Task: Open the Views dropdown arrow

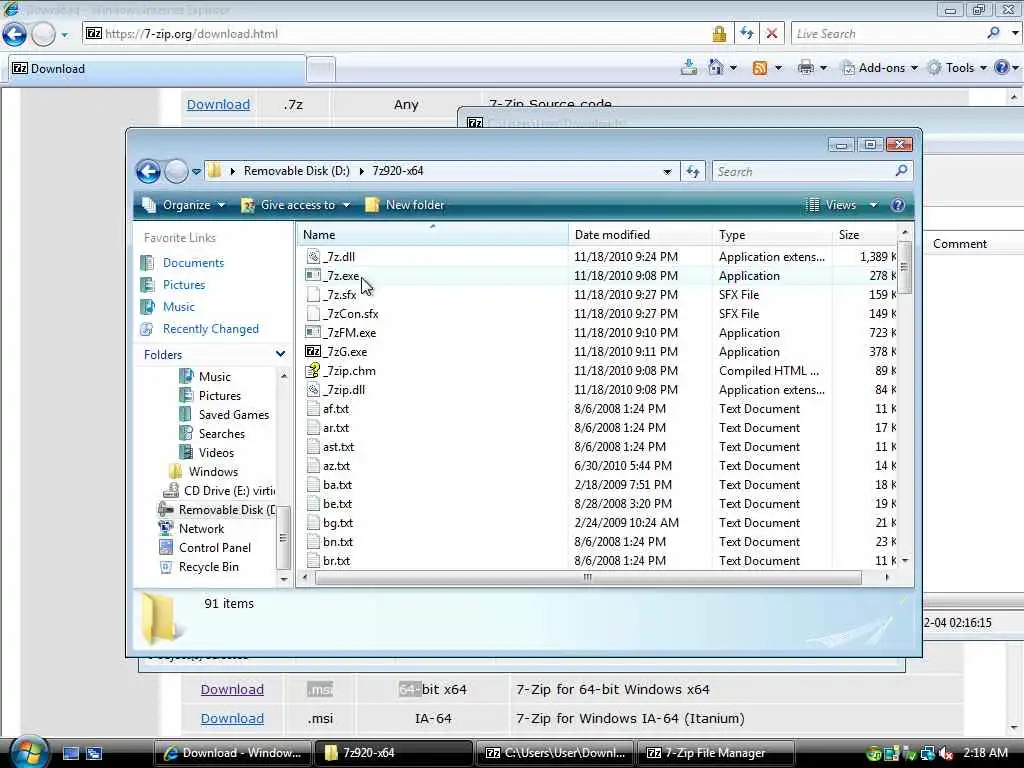Action: [x=873, y=205]
